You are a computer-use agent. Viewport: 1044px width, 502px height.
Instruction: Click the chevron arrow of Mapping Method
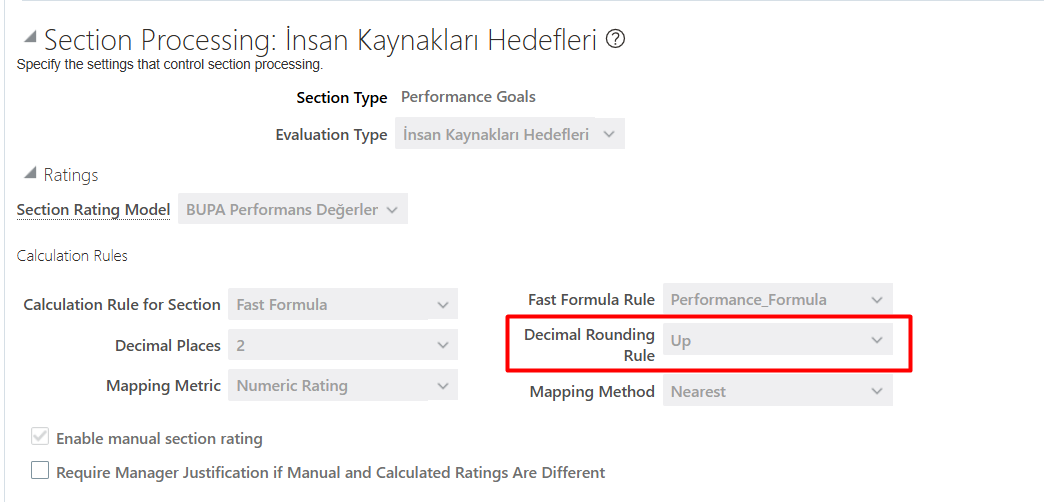tap(877, 391)
